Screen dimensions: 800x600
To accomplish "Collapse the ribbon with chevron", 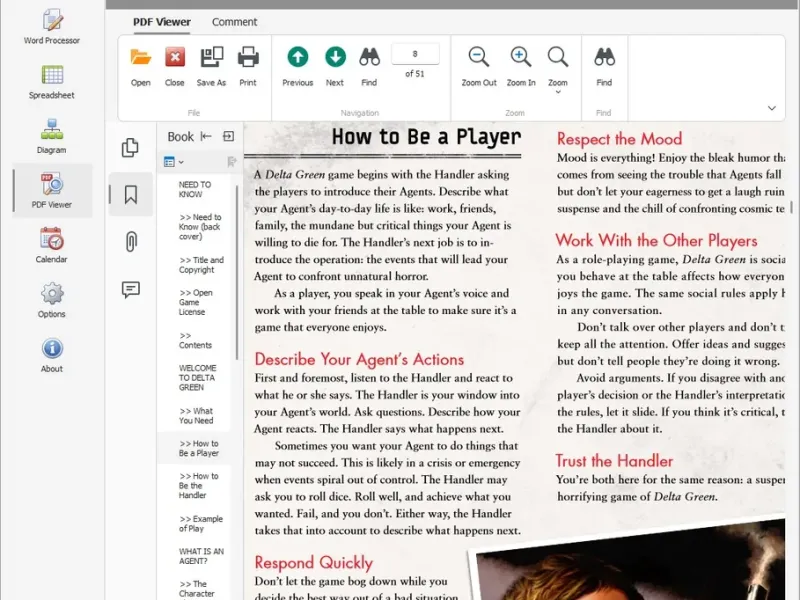I will coord(771,108).
